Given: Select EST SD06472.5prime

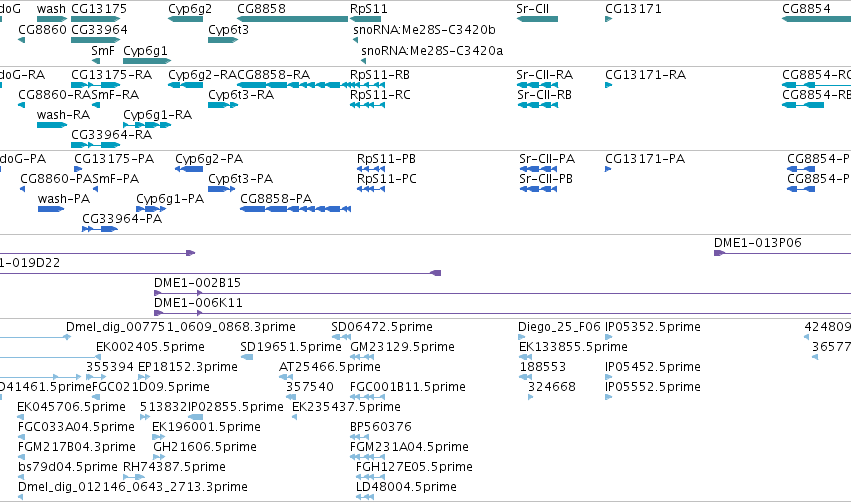Looking at the screenshot, I should point(382,327).
